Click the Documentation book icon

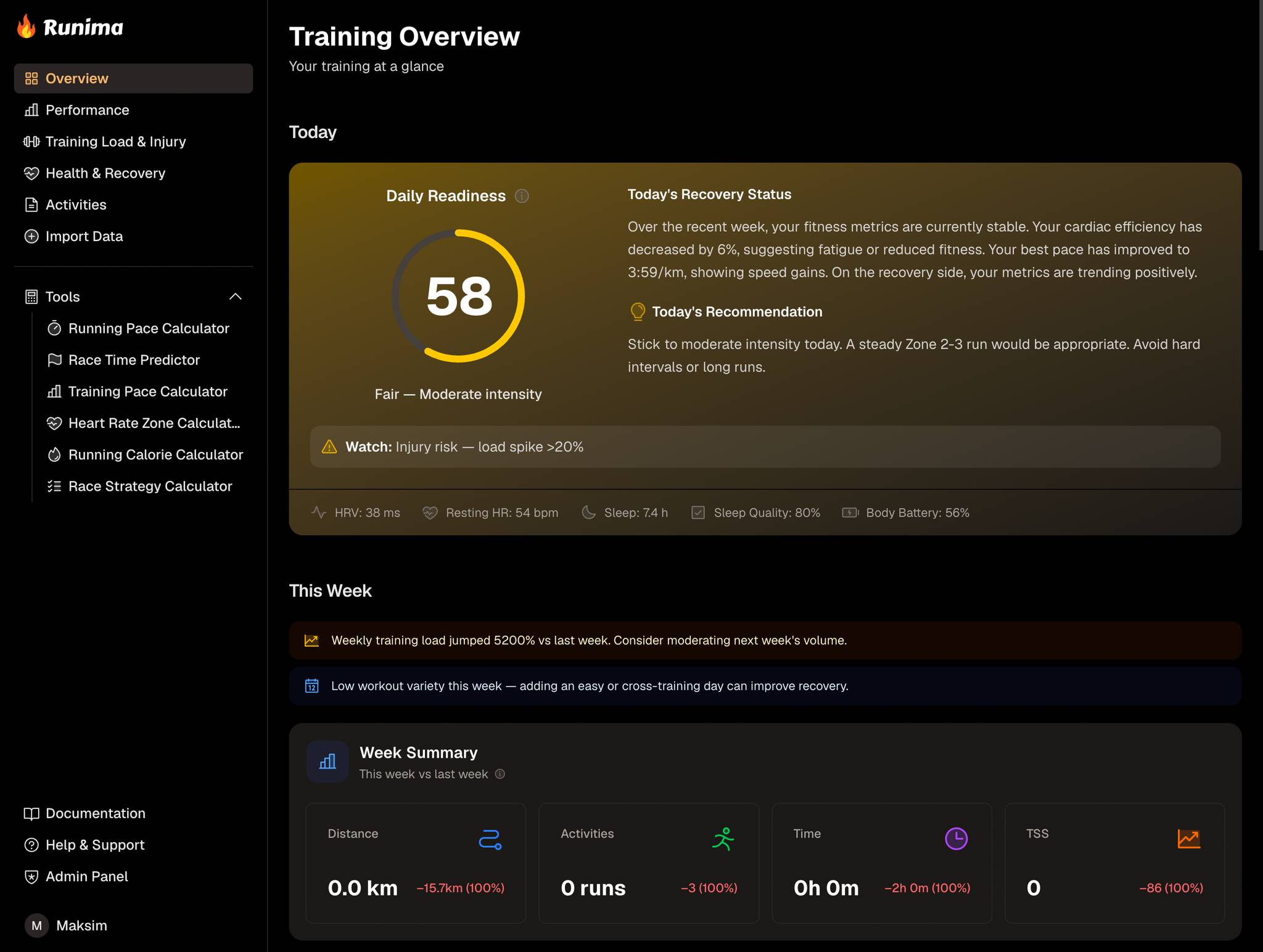click(31, 813)
